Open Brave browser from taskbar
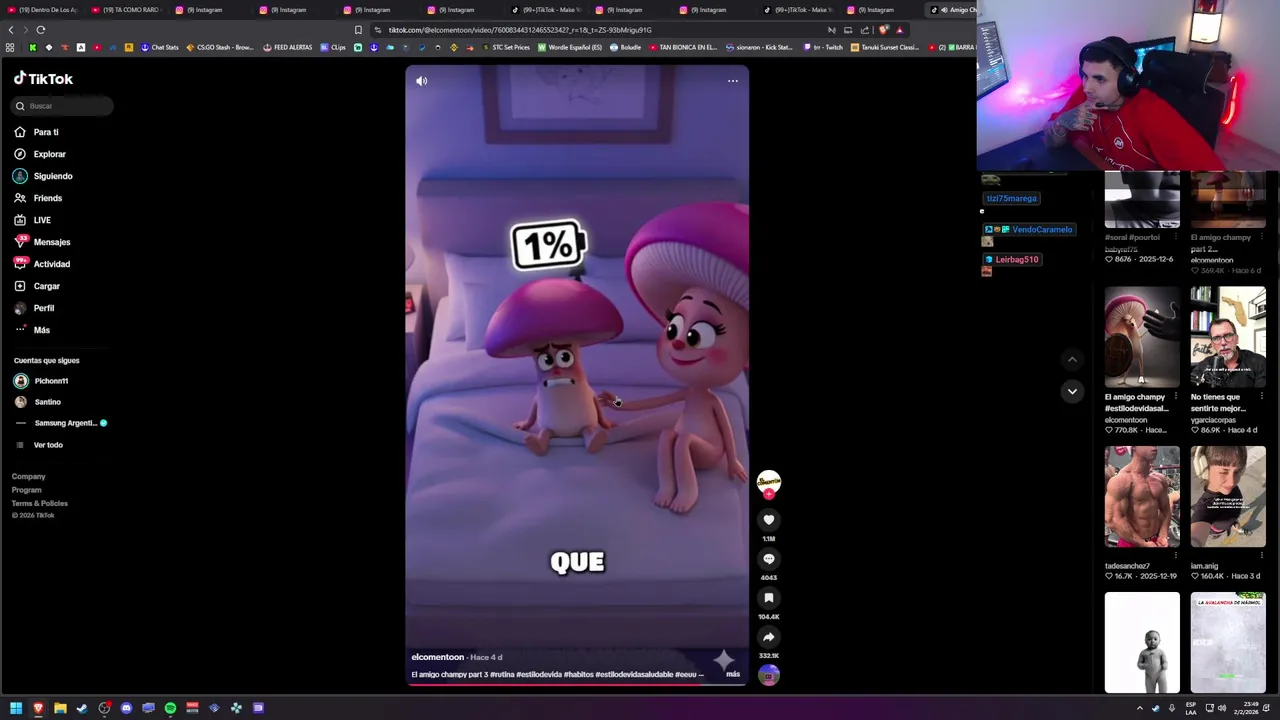1280x720 pixels. [x=38, y=708]
